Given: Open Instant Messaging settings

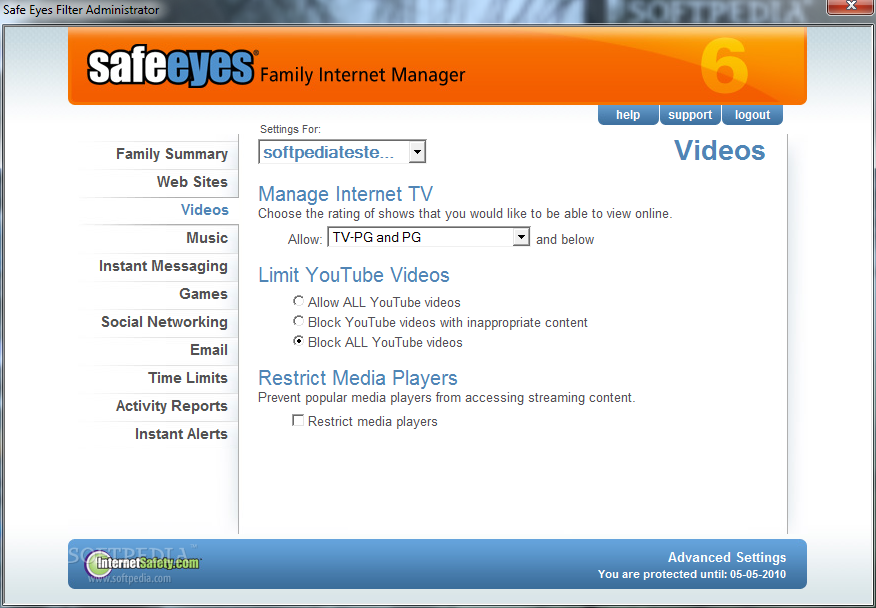Looking at the screenshot, I should click(x=163, y=266).
